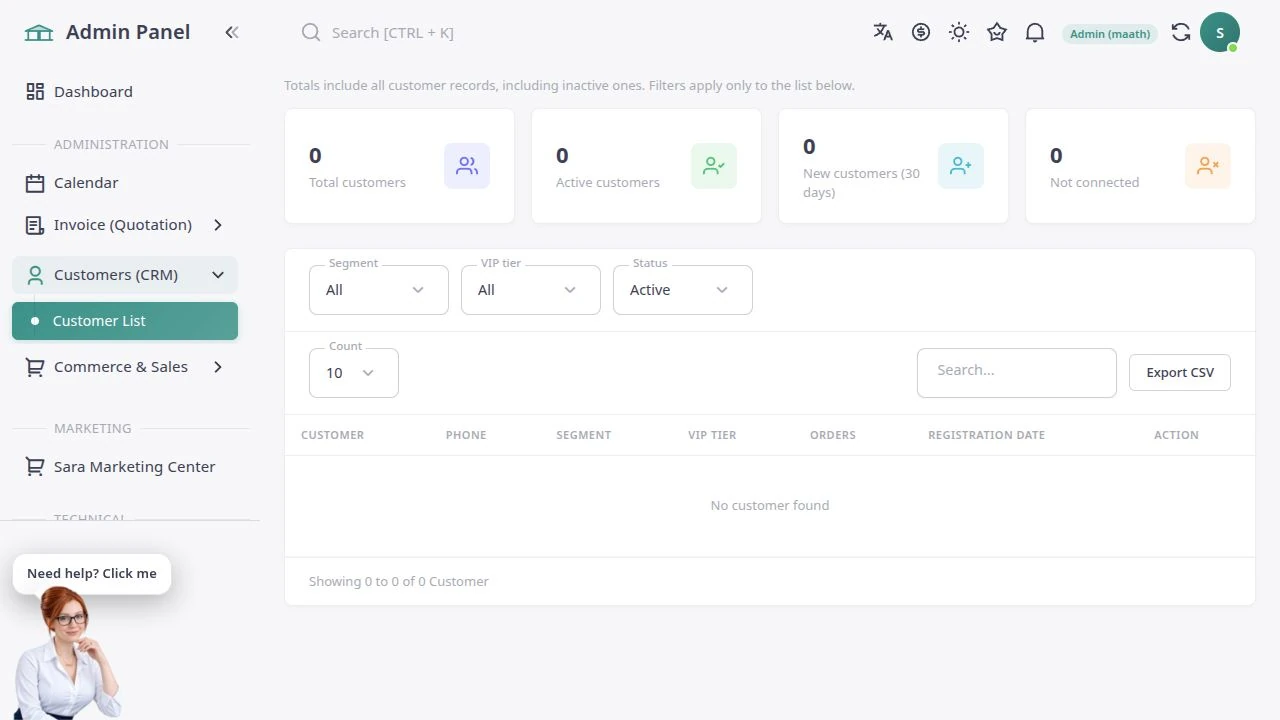Click the Admin (maath) badge

tap(1110, 34)
